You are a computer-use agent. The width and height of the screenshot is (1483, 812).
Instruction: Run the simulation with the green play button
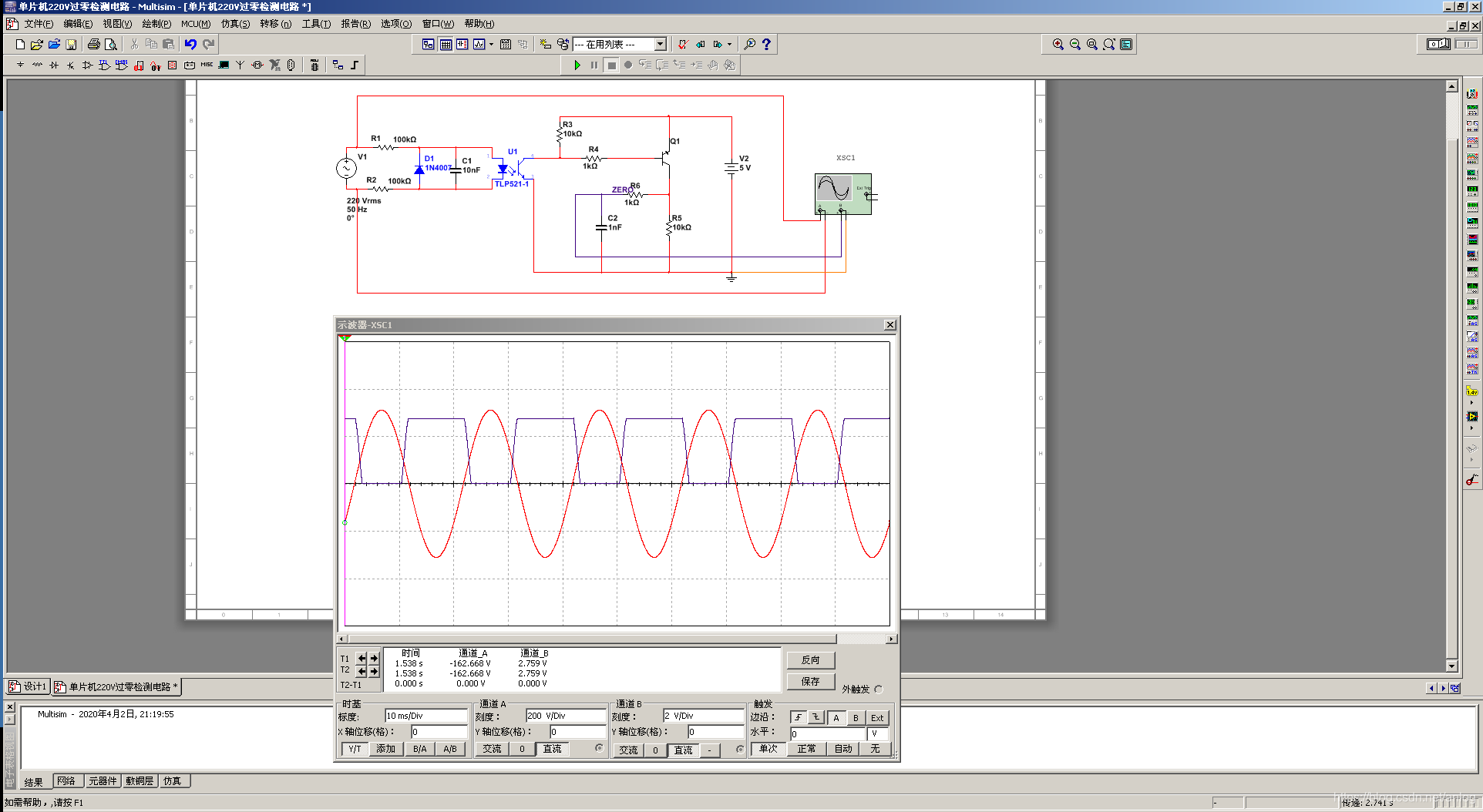(x=577, y=65)
